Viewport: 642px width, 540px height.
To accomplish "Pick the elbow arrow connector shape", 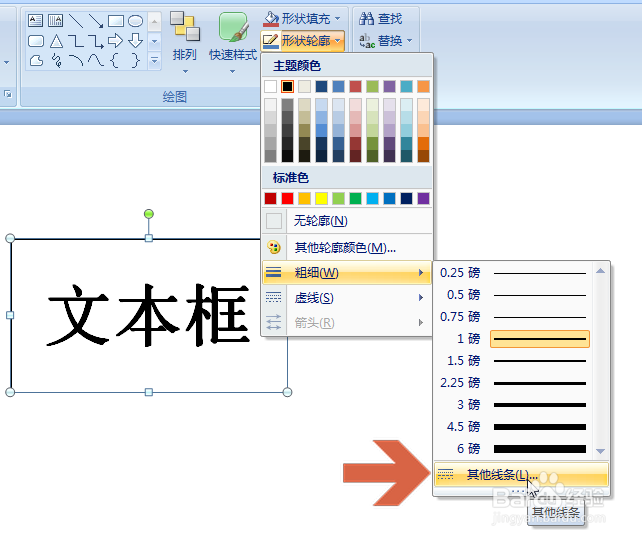I will coord(96,41).
